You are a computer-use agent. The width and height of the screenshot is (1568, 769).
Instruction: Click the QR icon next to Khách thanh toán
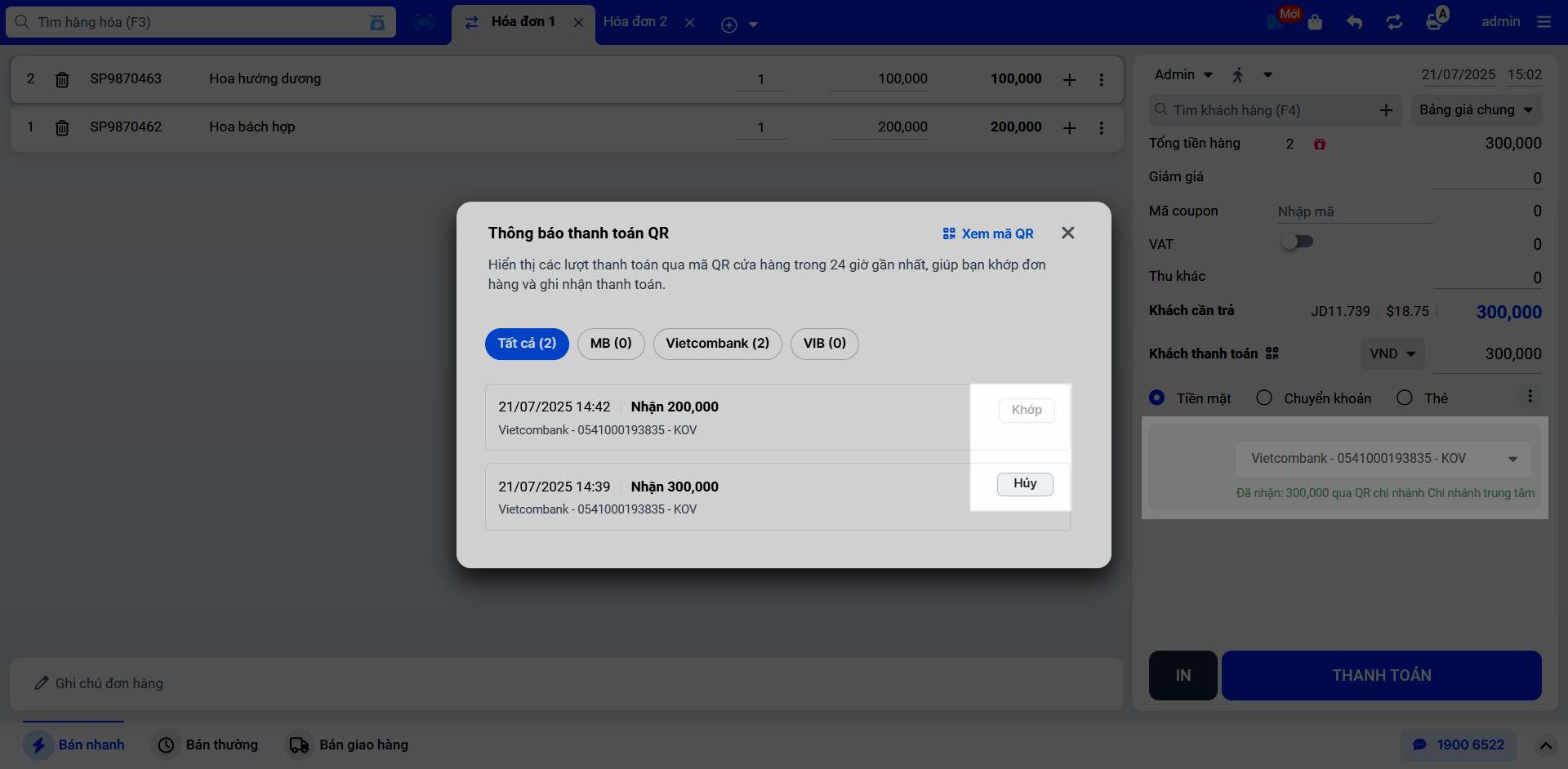pyautogui.click(x=1272, y=353)
